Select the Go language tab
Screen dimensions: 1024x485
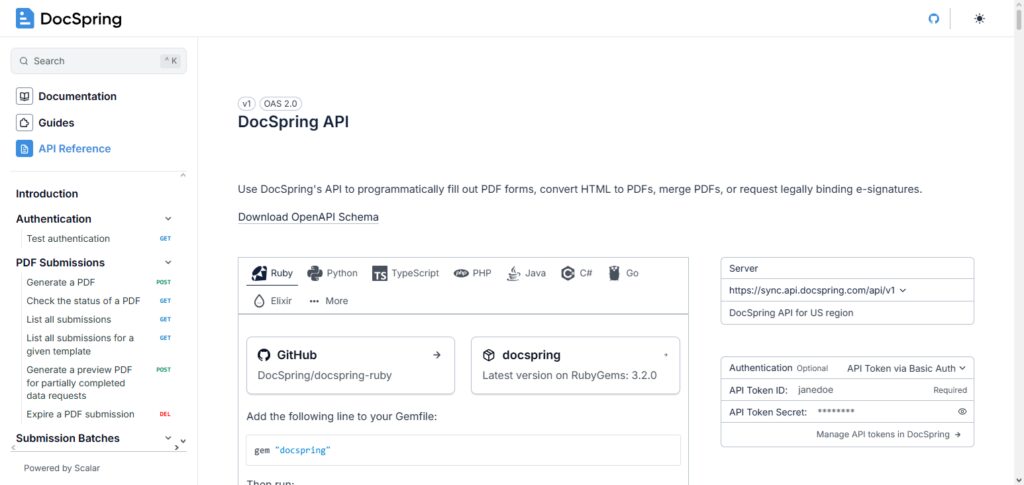pyautogui.click(x=623, y=273)
